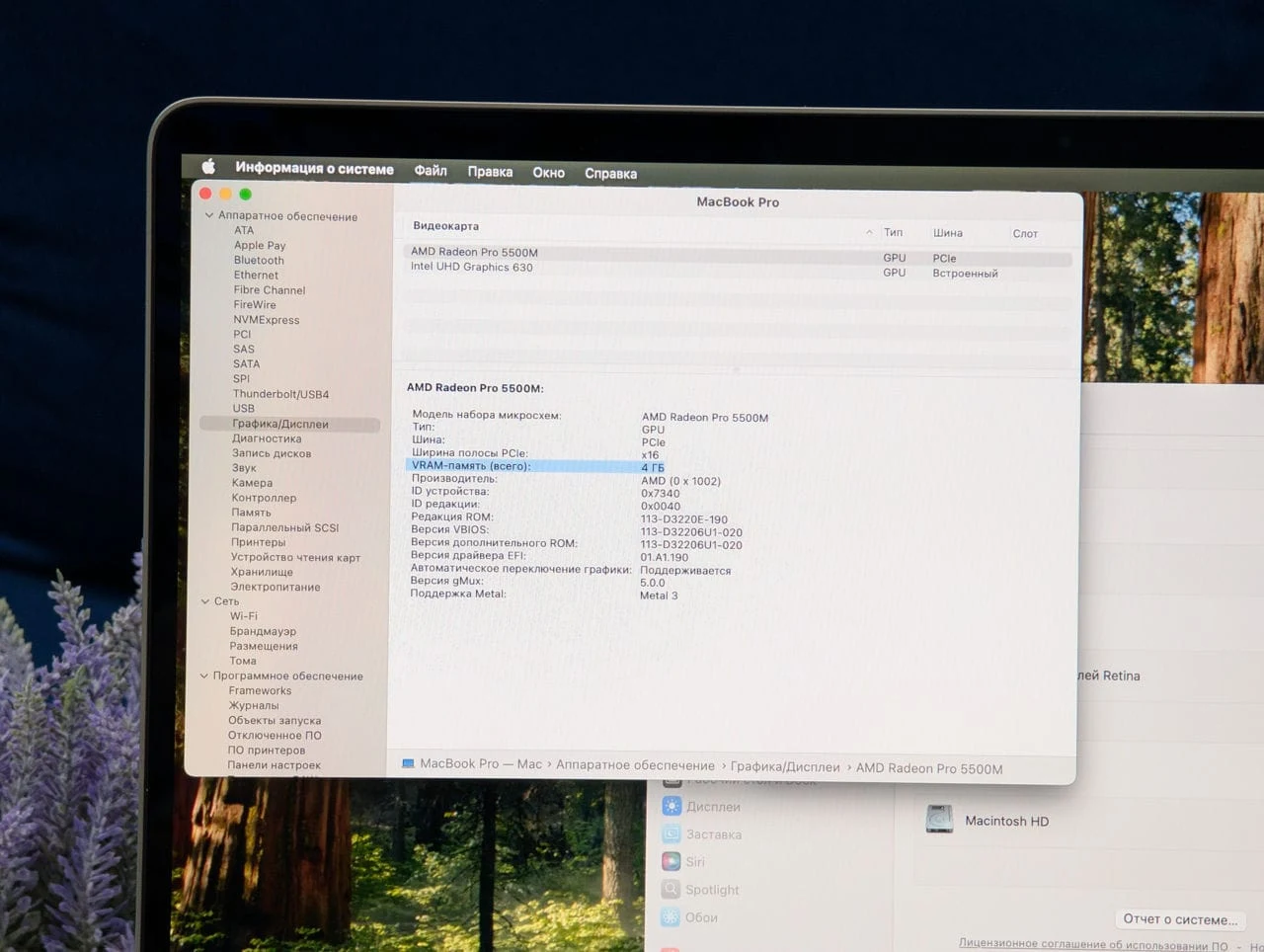Collapse the Сеть section
This screenshot has width=1264, height=952.
tap(205, 600)
